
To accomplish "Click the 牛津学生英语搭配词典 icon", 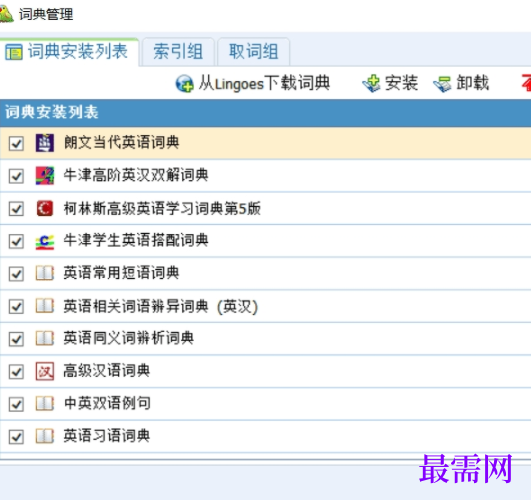I will point(45,242).
